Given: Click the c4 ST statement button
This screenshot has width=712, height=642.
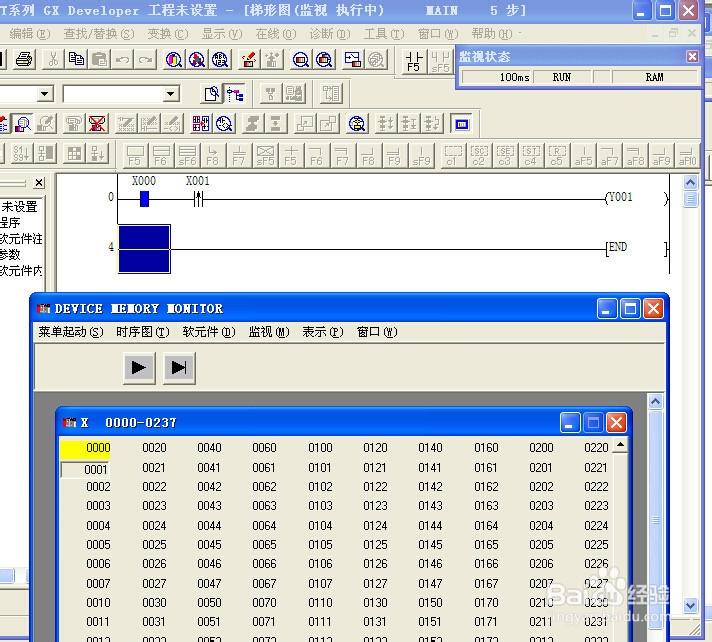Looking at the screenshot, I should [531, 156].
